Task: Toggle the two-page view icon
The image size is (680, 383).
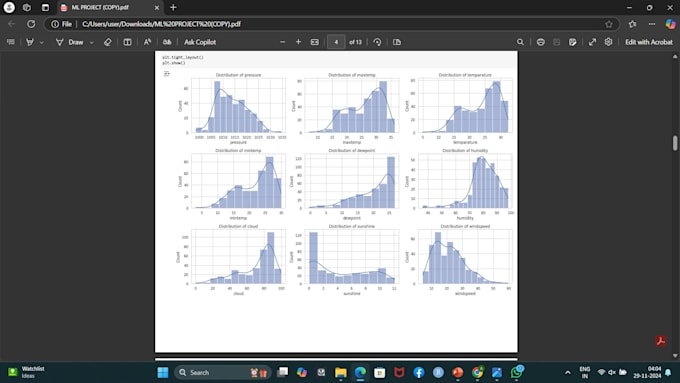Action: click(x=397, y=42)
